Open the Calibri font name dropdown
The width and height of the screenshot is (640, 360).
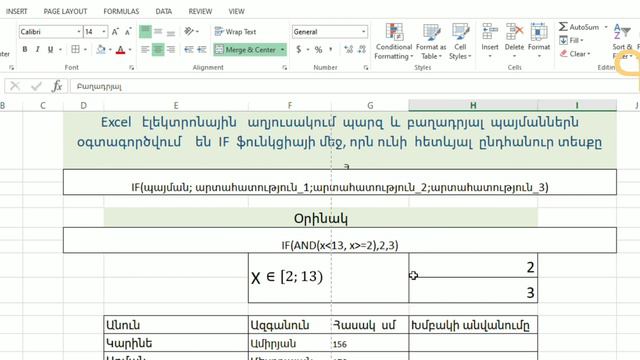tap(79, 32)
